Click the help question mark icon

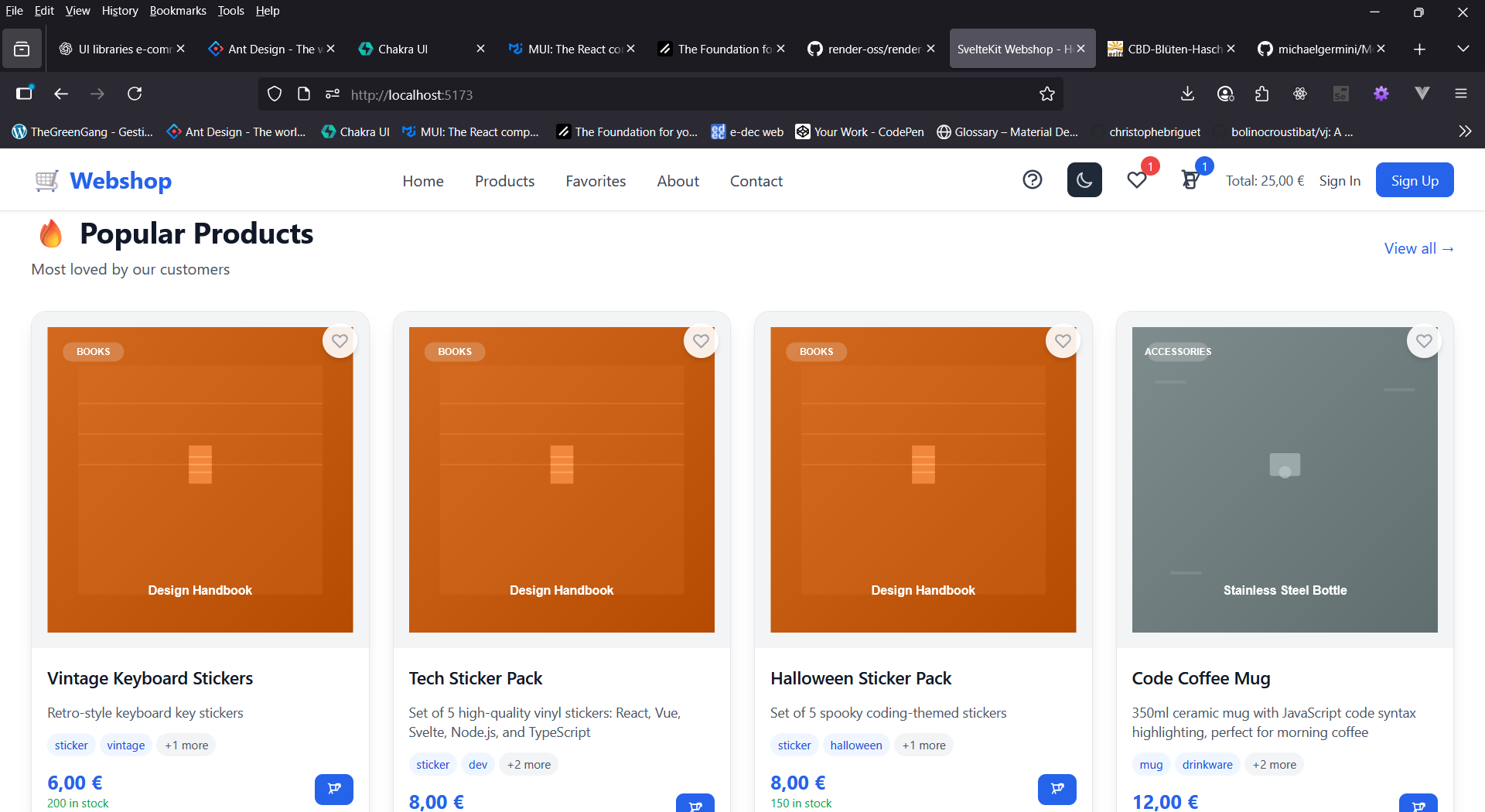pyautogui.click(x=1033, y=180)
